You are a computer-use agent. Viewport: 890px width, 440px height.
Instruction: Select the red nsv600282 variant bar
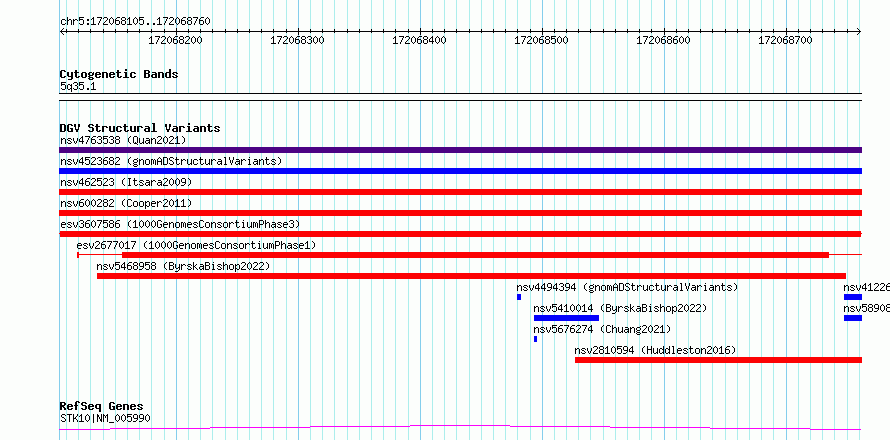[x=460, y=213]
